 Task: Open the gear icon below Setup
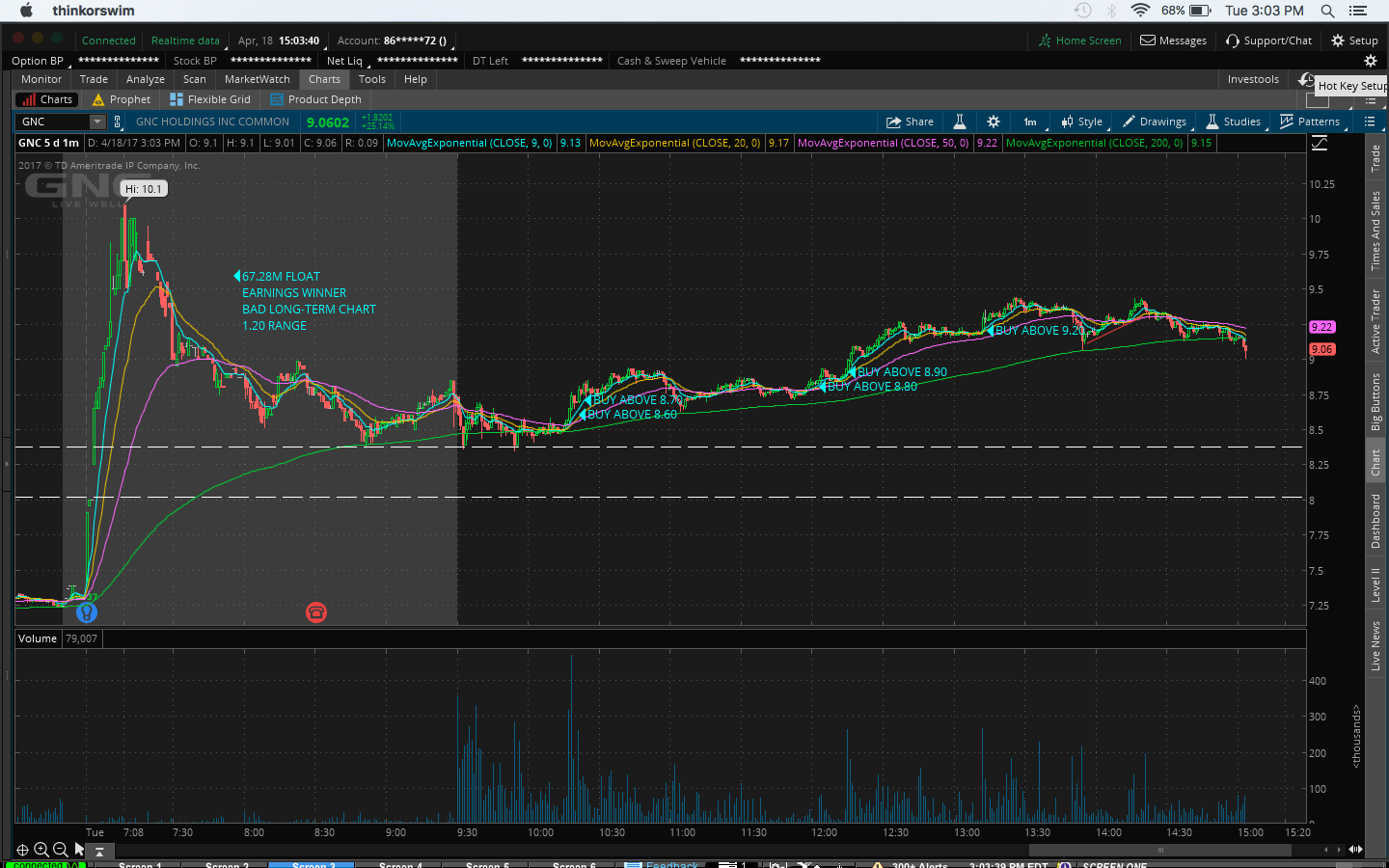coord(1370,61)
